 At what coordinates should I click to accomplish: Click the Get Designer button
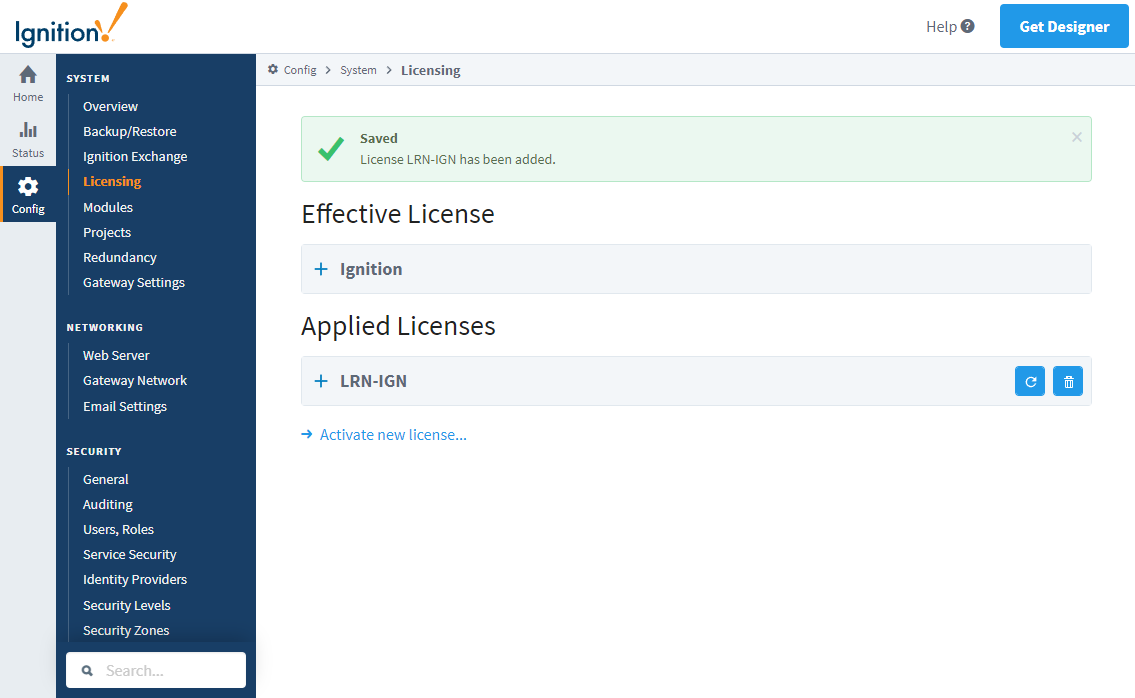pyautogui.click(x=1064, y=26)
